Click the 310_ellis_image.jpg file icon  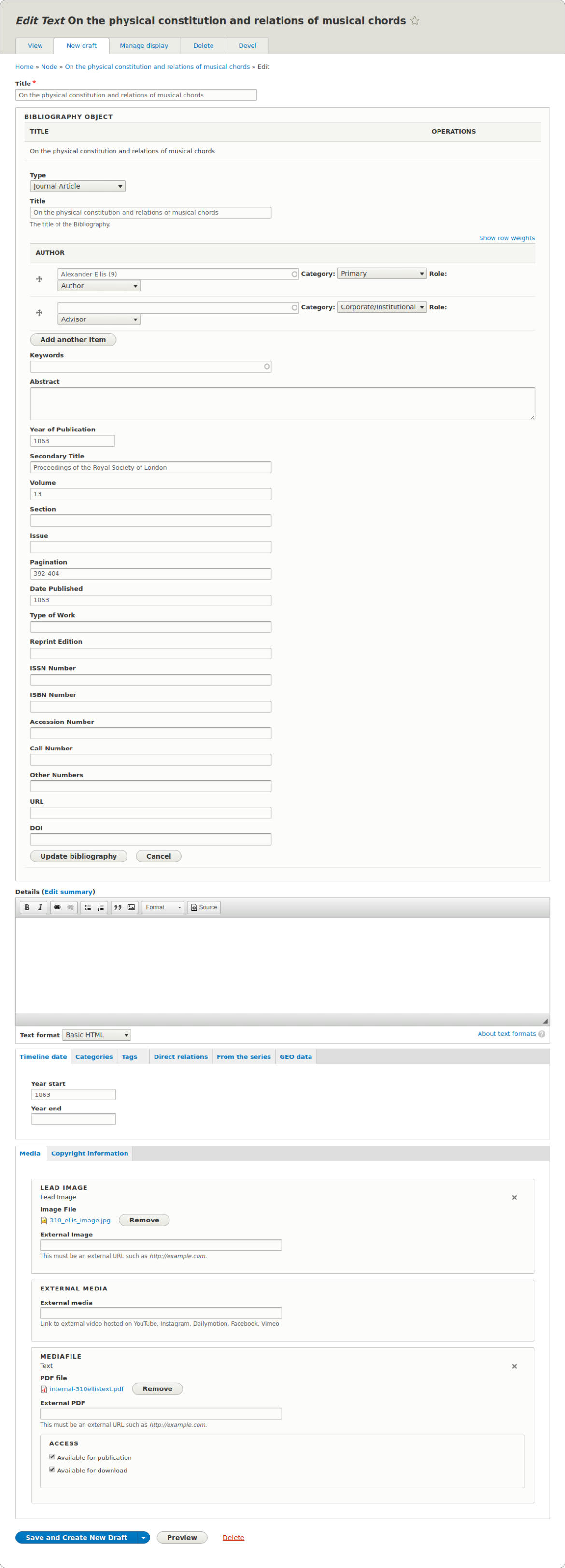44,1221
